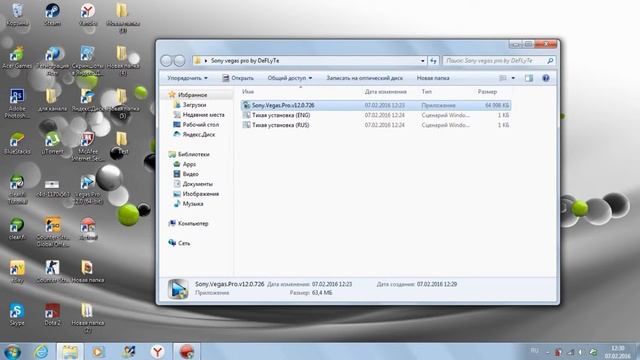
Task: Select Sony.Vegas.Pro.v12.0.726 application file
Action: 376,105
